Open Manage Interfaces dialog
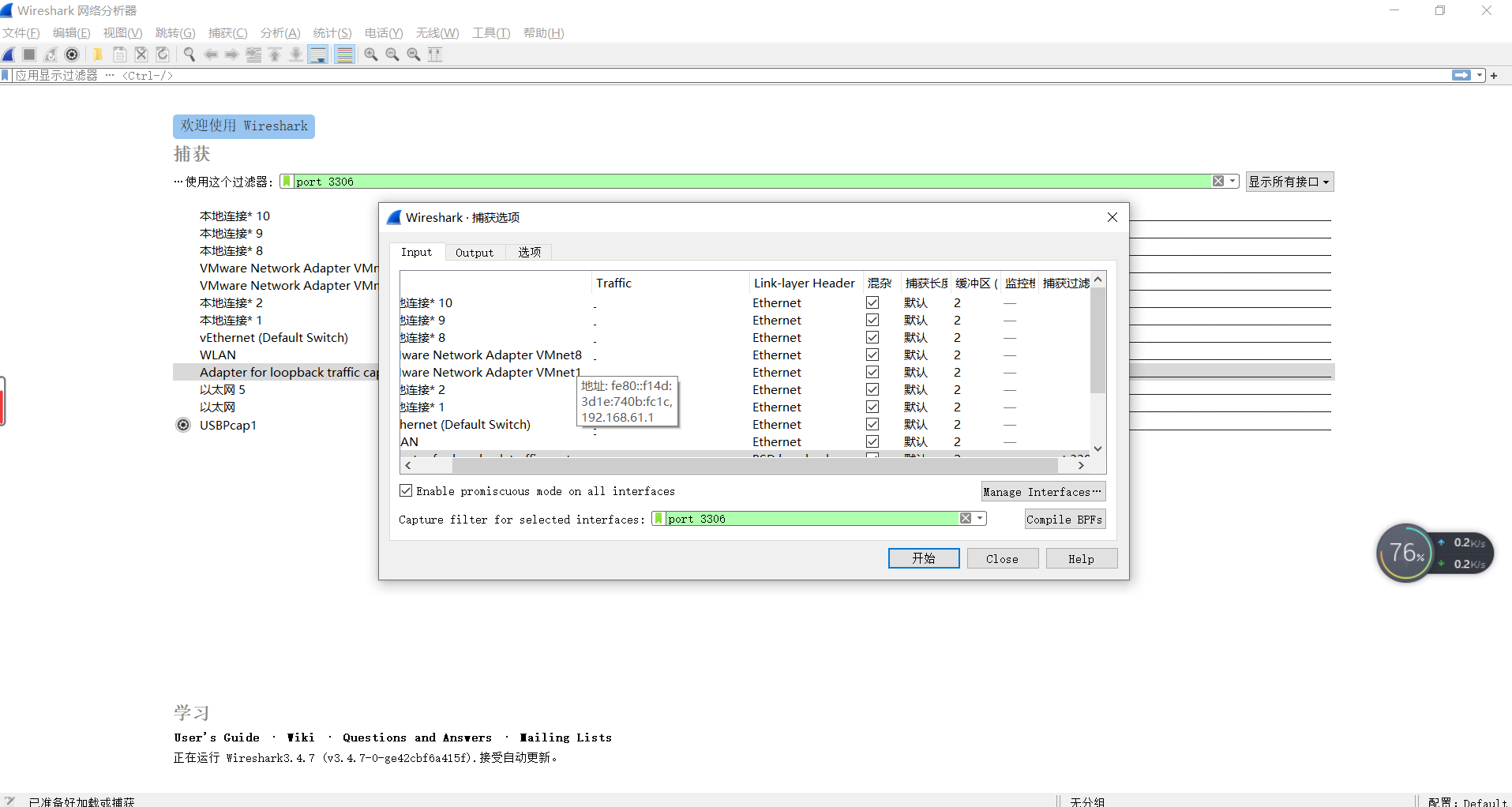Screen dimensions: 1512x807 (x=1043, y=491)
